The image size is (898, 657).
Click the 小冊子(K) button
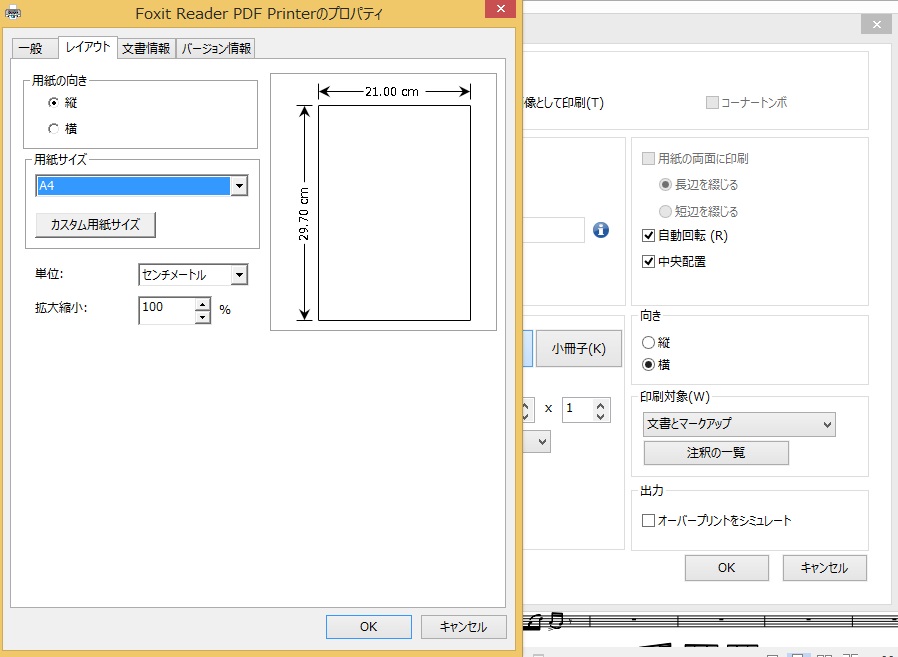[578, 348]
